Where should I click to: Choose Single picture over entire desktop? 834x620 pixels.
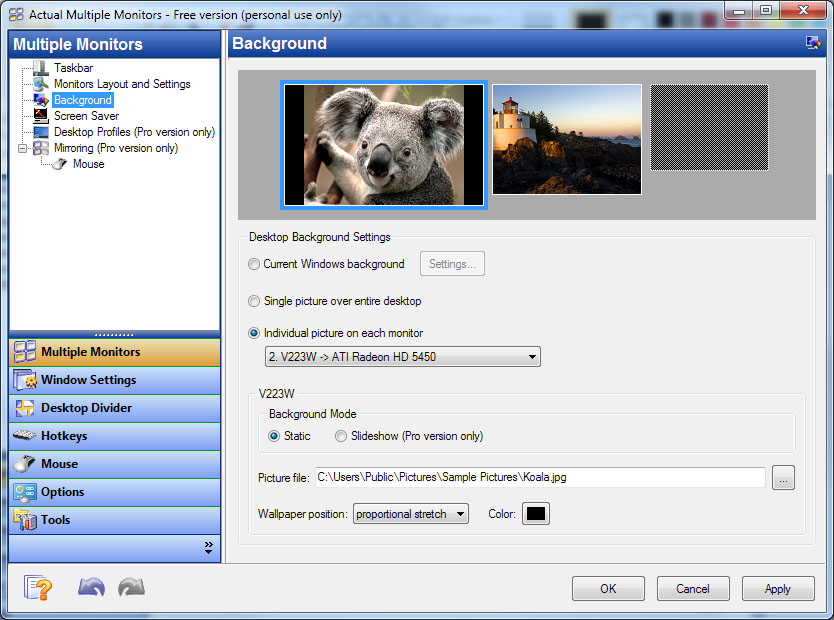click(254, 301)
